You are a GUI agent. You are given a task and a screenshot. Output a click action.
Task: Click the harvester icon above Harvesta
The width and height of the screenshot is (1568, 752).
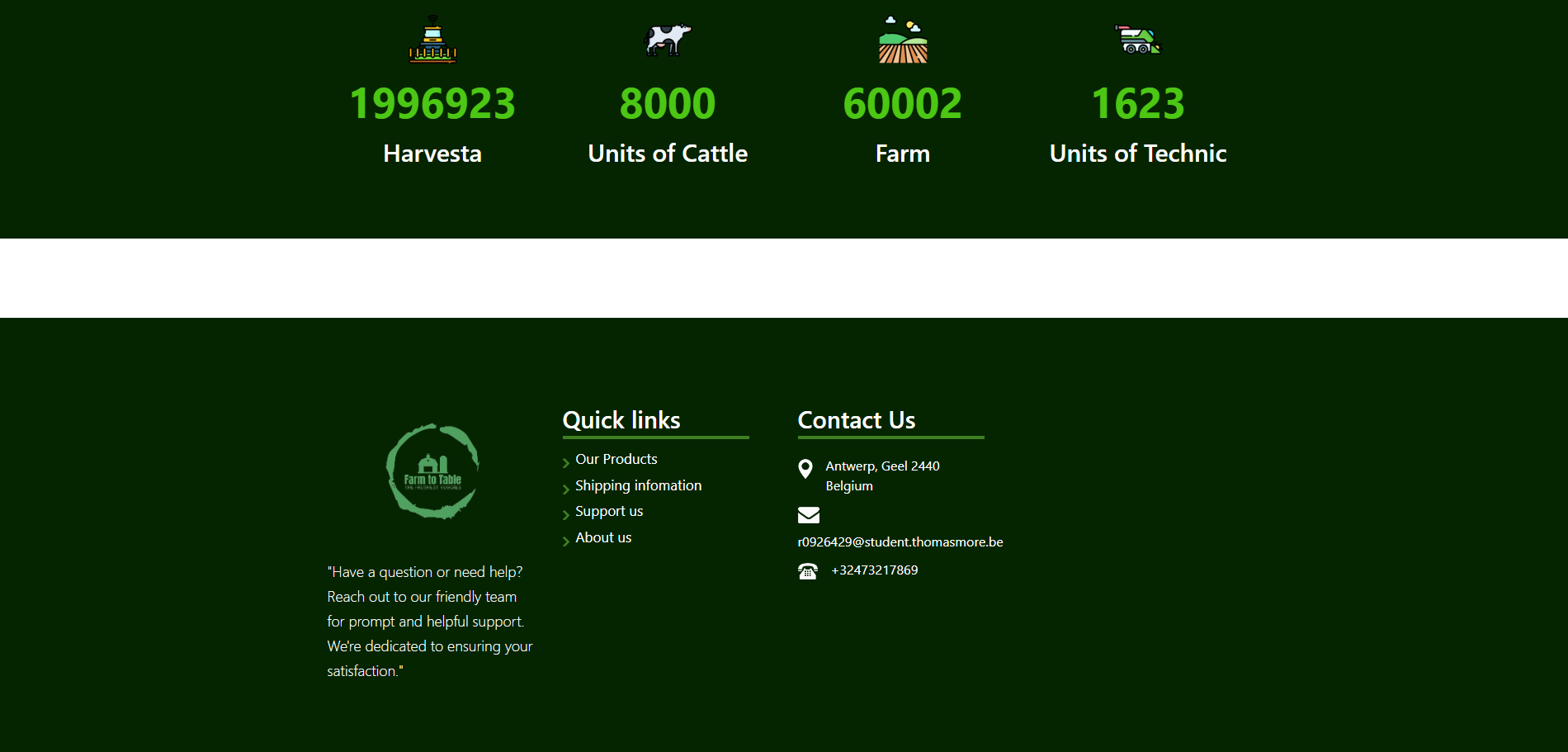pyautogui.click(x=432, y=39)
